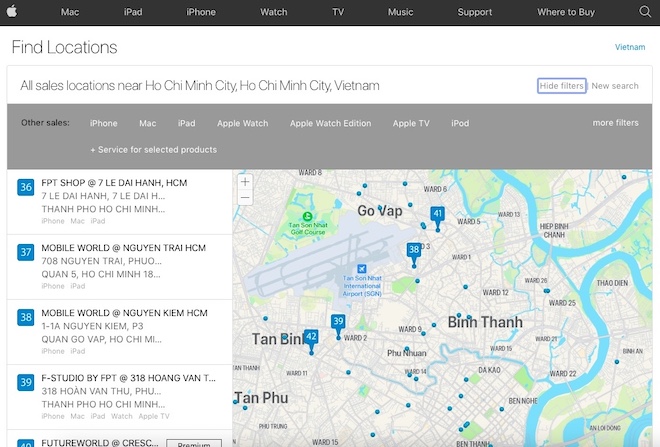
Task: Filter other sales by Apple TV
Action: click(411, 123)
